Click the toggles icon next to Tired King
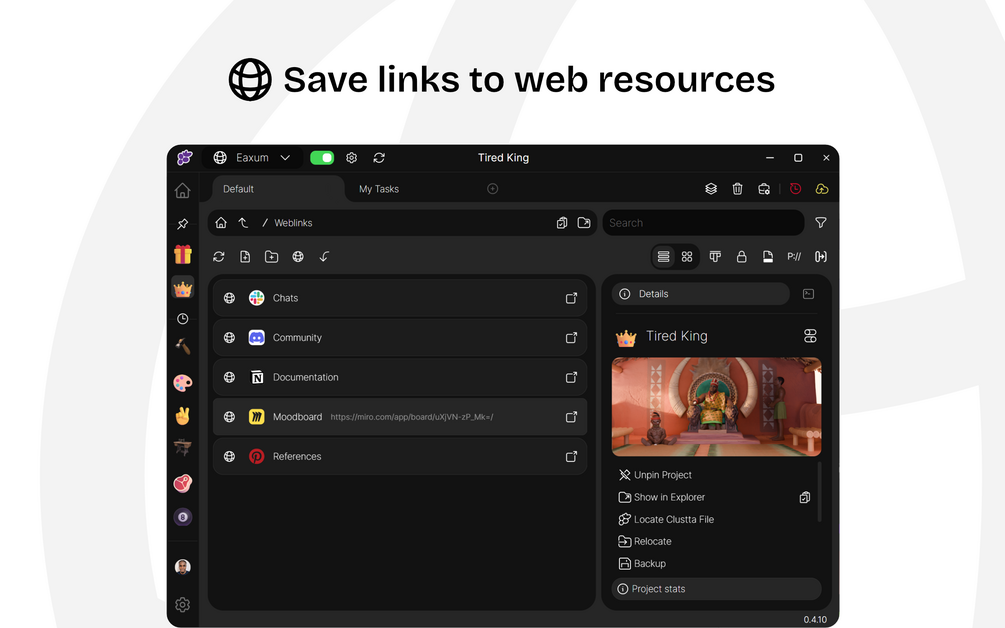Viewport: 1005px width, 628px height. [x=810, y=336]
